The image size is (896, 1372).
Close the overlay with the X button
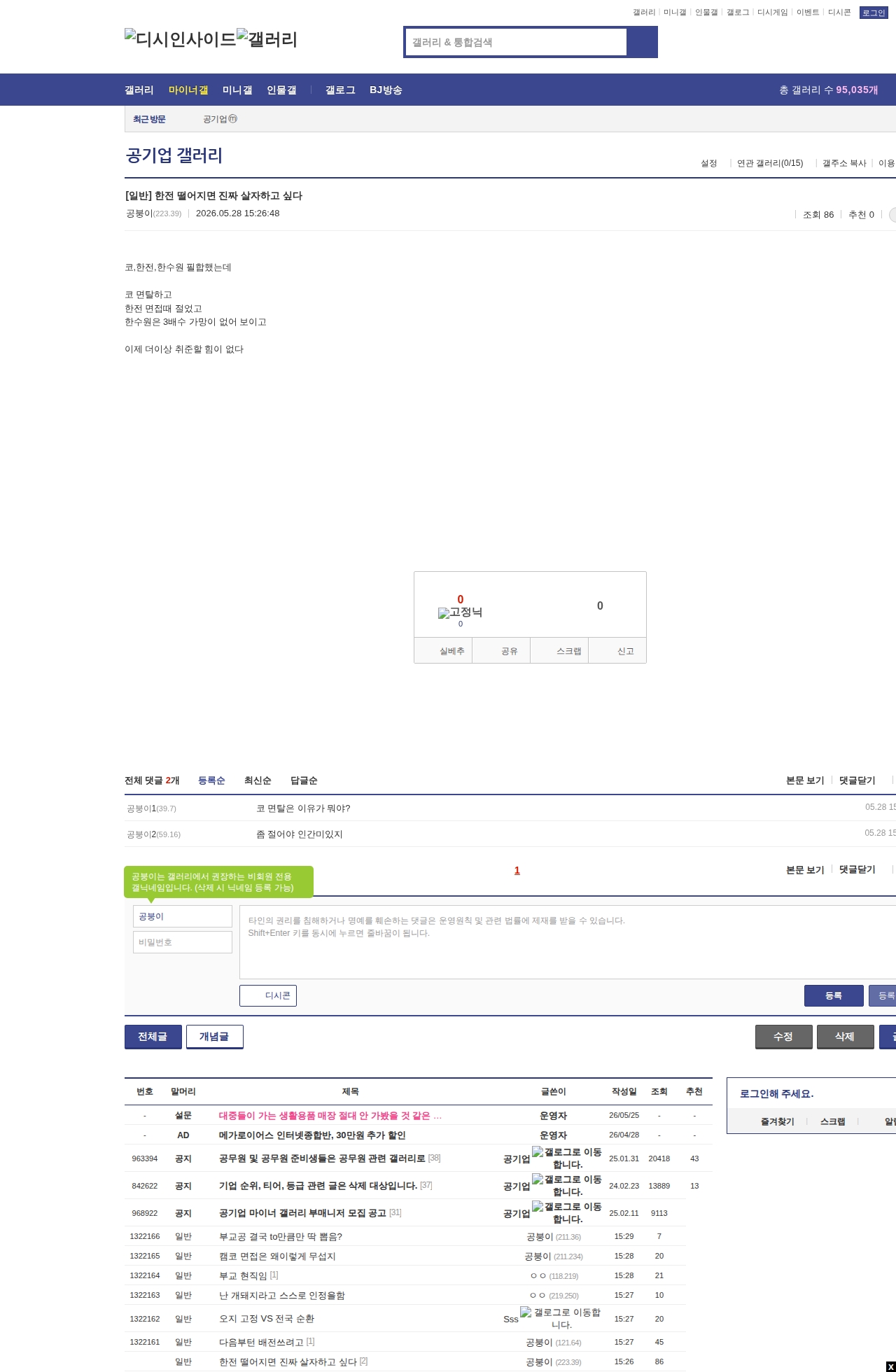tap(890, 1366)
